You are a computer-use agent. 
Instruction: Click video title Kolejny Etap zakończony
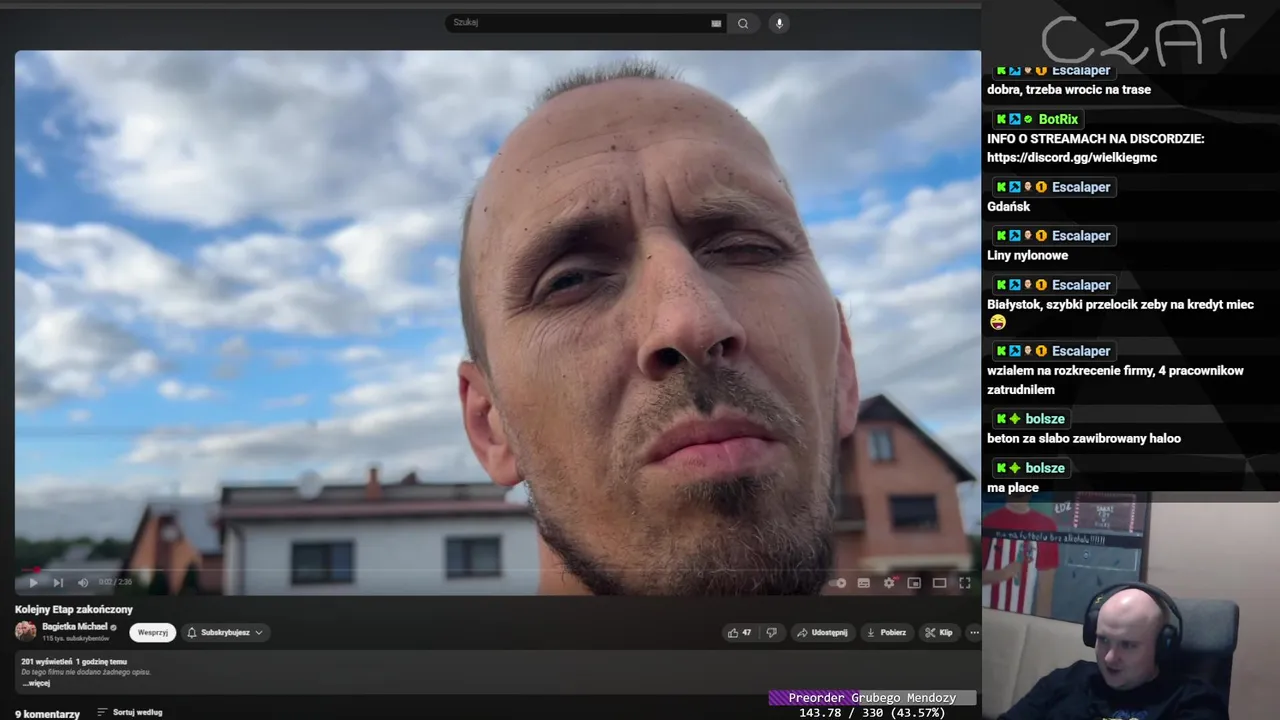tap(74, 609)
